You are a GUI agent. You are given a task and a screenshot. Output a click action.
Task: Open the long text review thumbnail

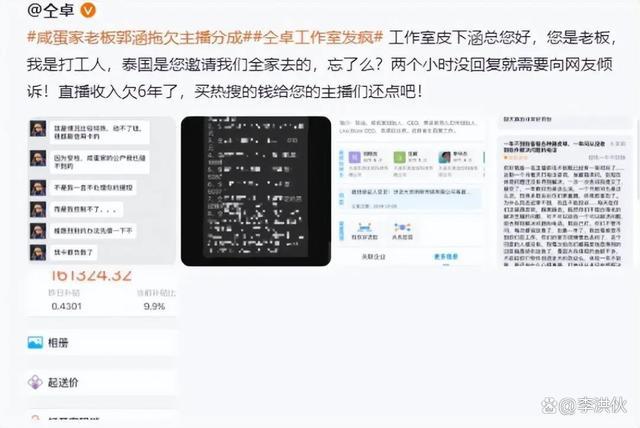[x=565, y=191]
